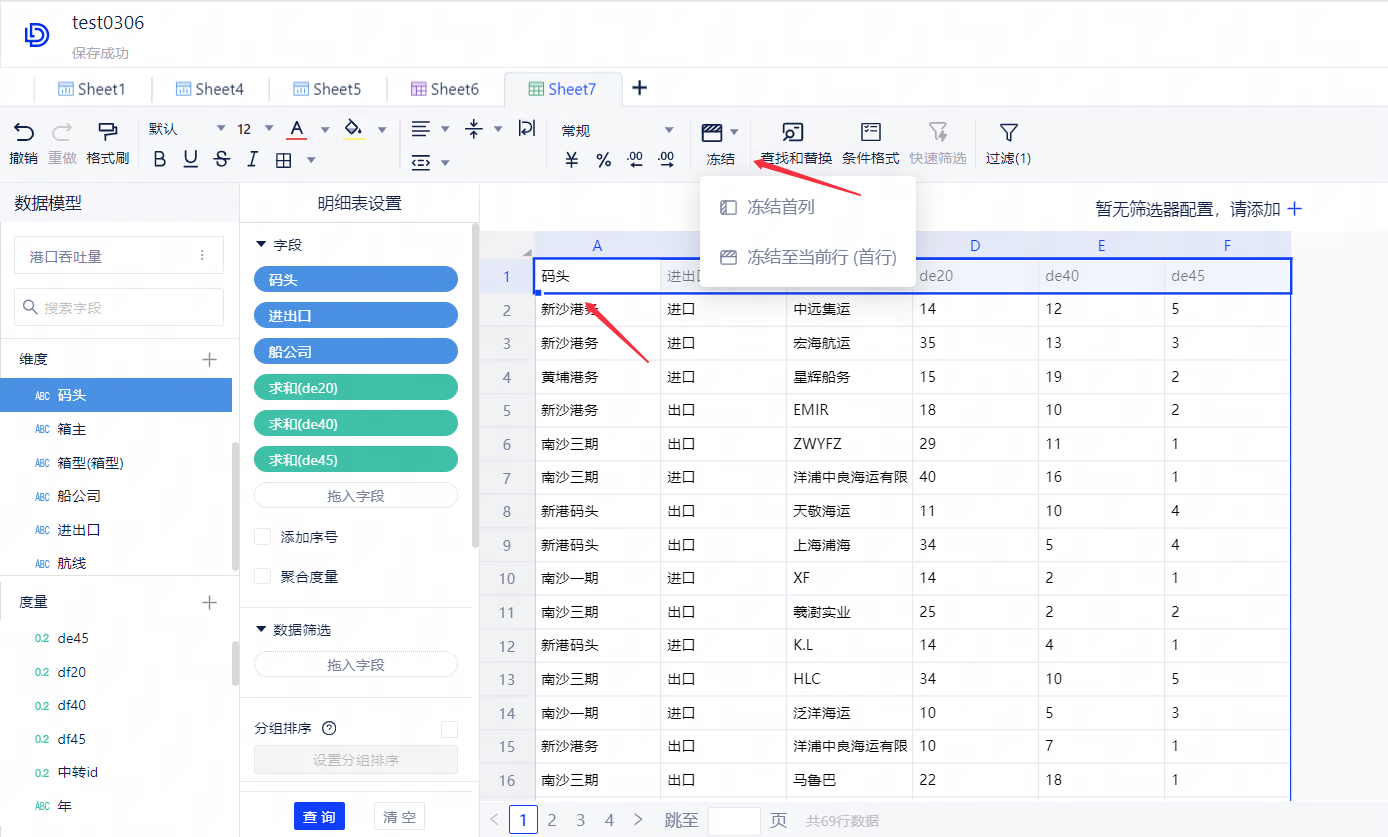The height and width of the screenshot is (837, 1388).
Task: Choose 冻结首列 from the freeze menu
Action: (x=781, y=207)
